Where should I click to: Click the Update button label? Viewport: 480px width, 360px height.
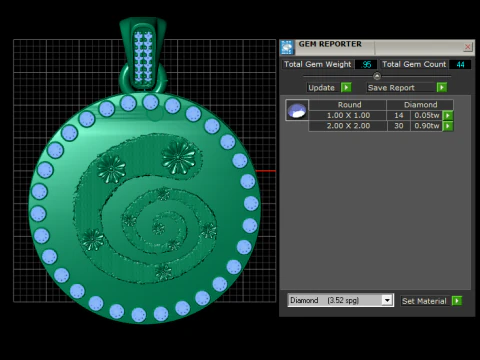click(x=321, y=88)
